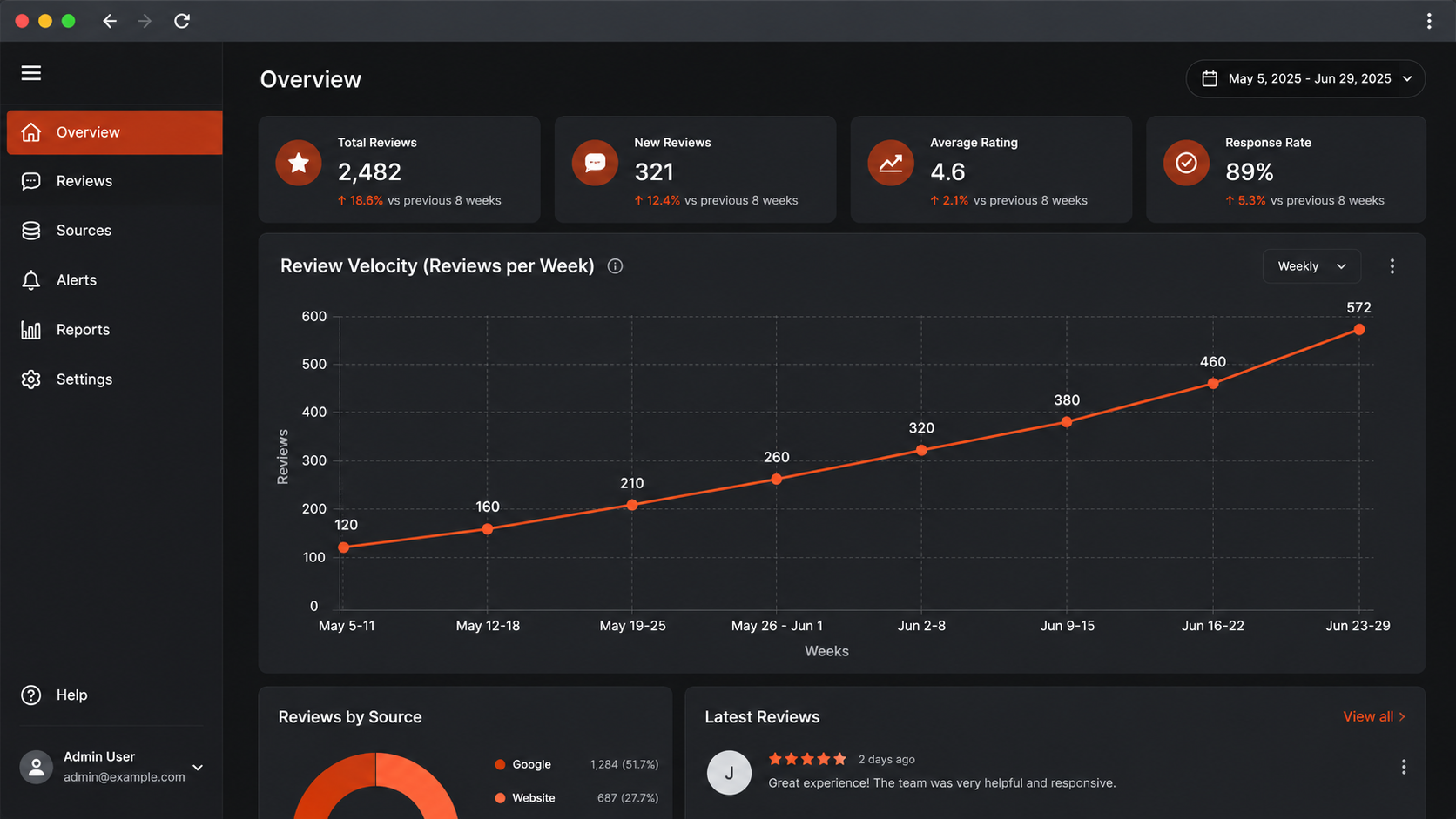The height and width of the screenshot is (819, 1456).
Task: Click the Reviews by Source donut chart
Action: [375, 785]
